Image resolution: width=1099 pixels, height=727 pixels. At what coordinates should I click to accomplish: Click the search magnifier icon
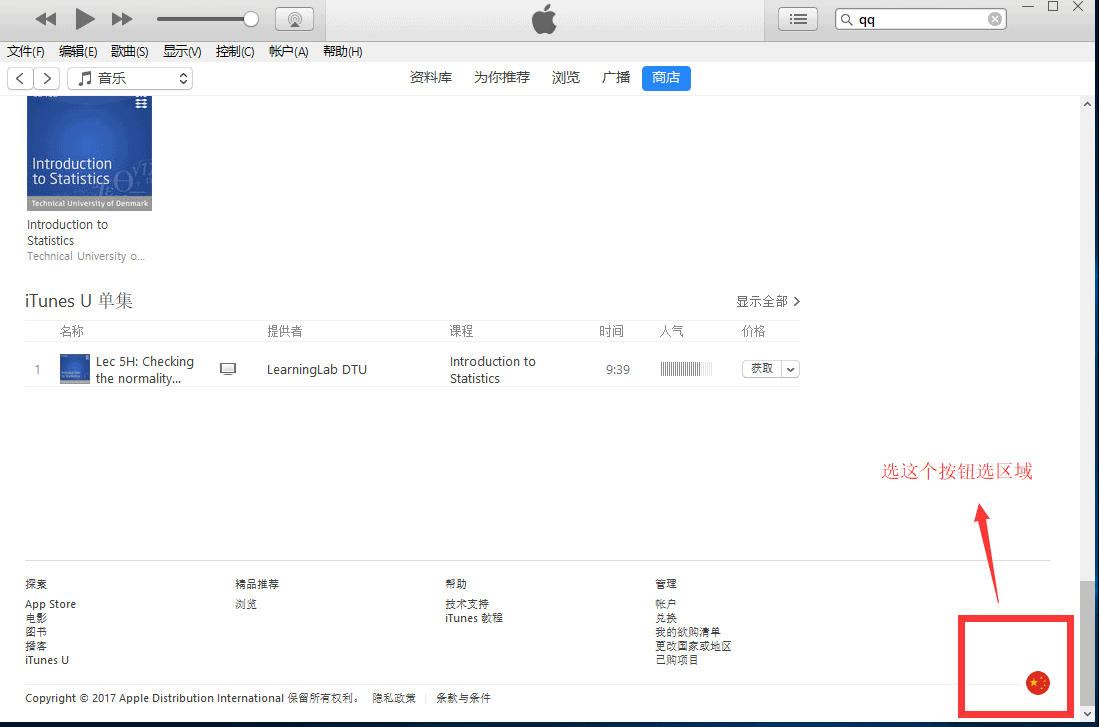click(x=847, y=19)
